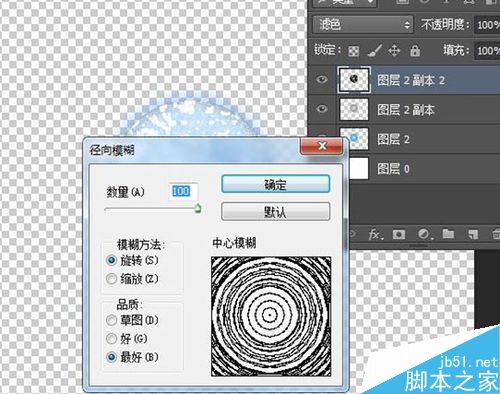
Task: Select the 缩放 (Z) blur method
Action: [x=112, y=279]
